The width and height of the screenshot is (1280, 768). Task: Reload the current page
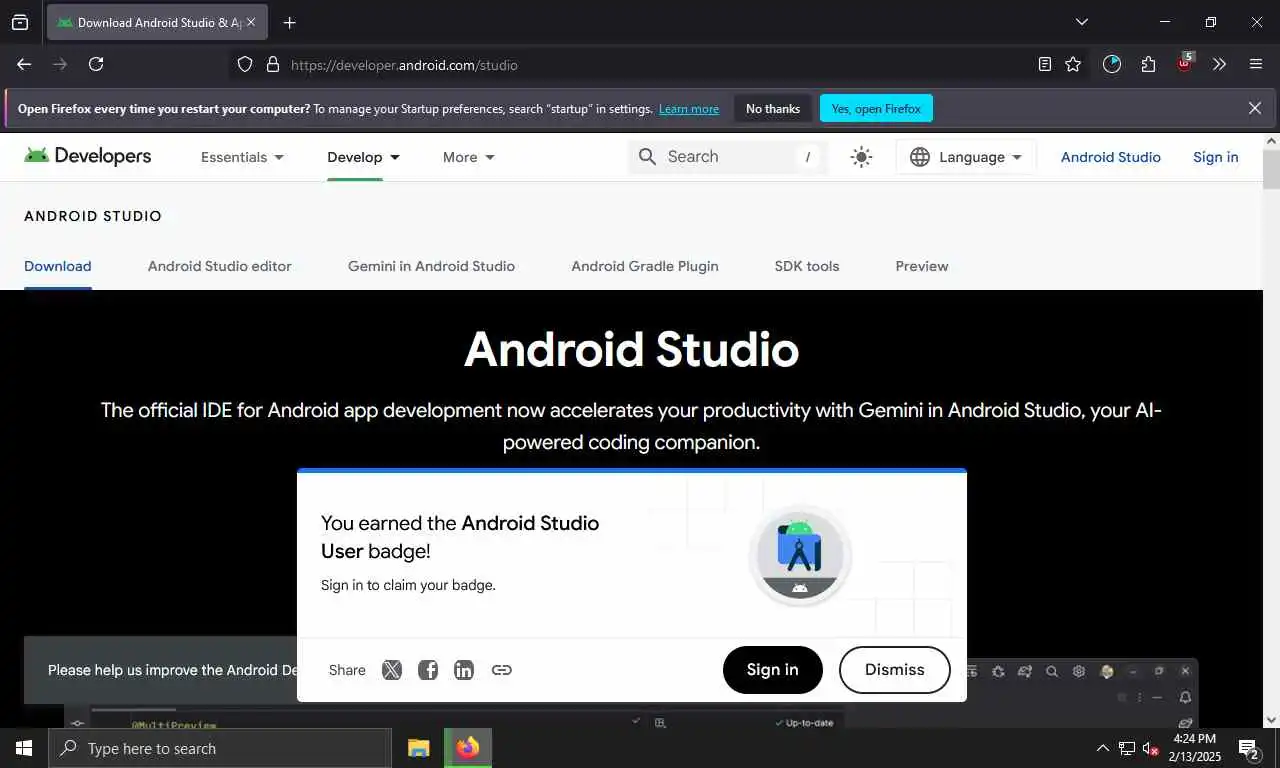[96, 64]
